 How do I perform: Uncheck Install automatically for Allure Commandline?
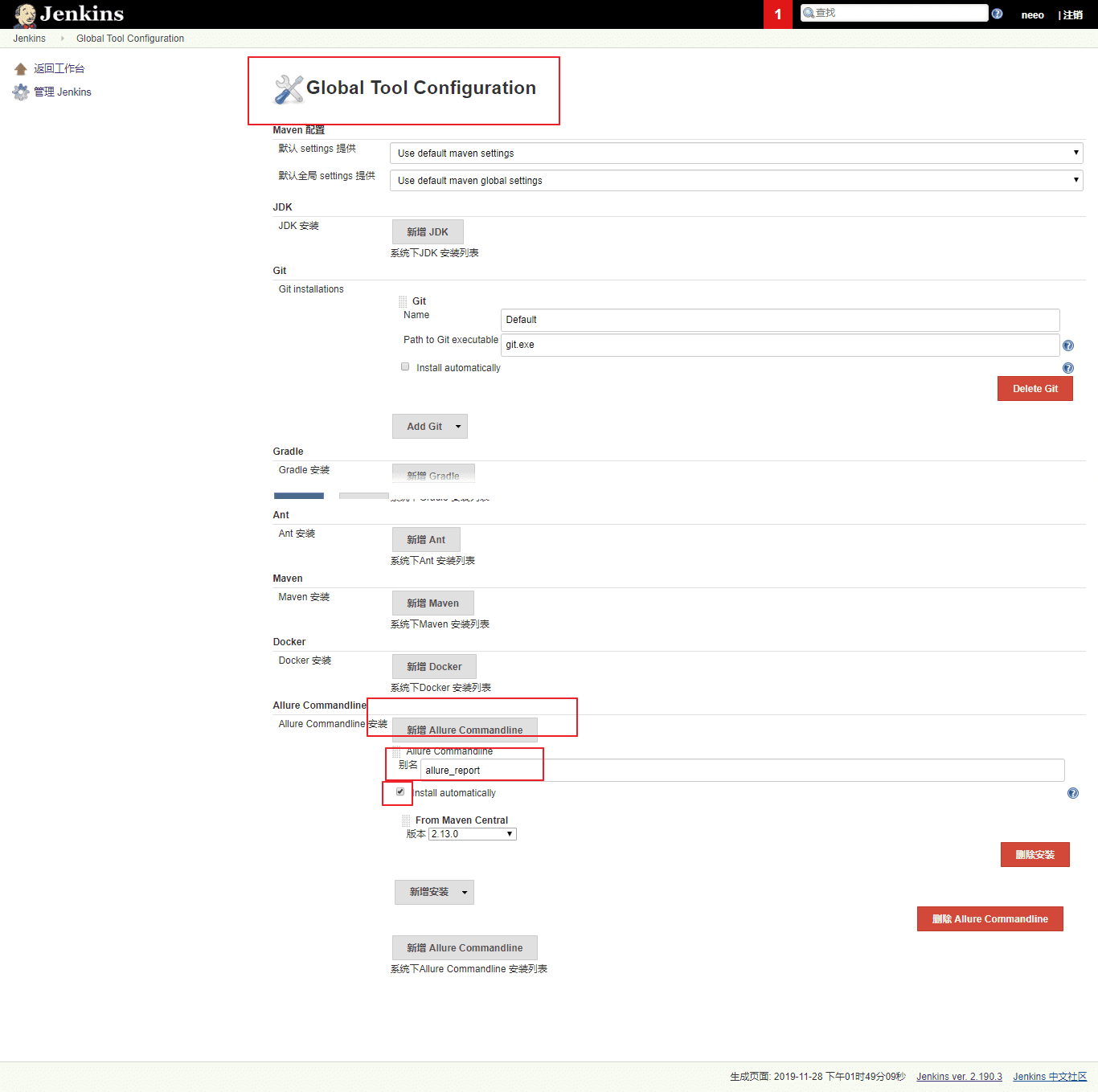tap(400, 791)
